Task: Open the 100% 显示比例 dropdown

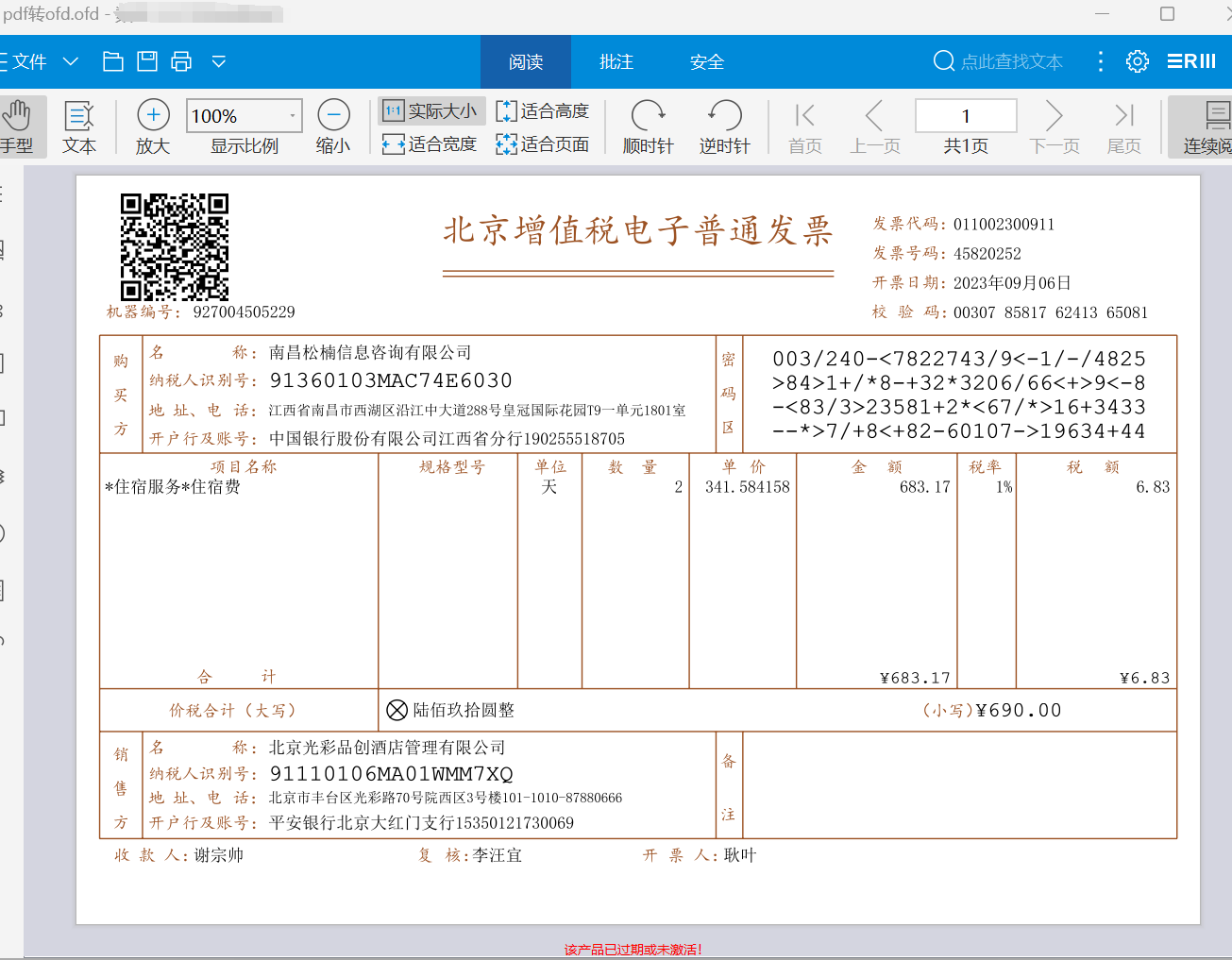Action: click(x=245, y=116)
